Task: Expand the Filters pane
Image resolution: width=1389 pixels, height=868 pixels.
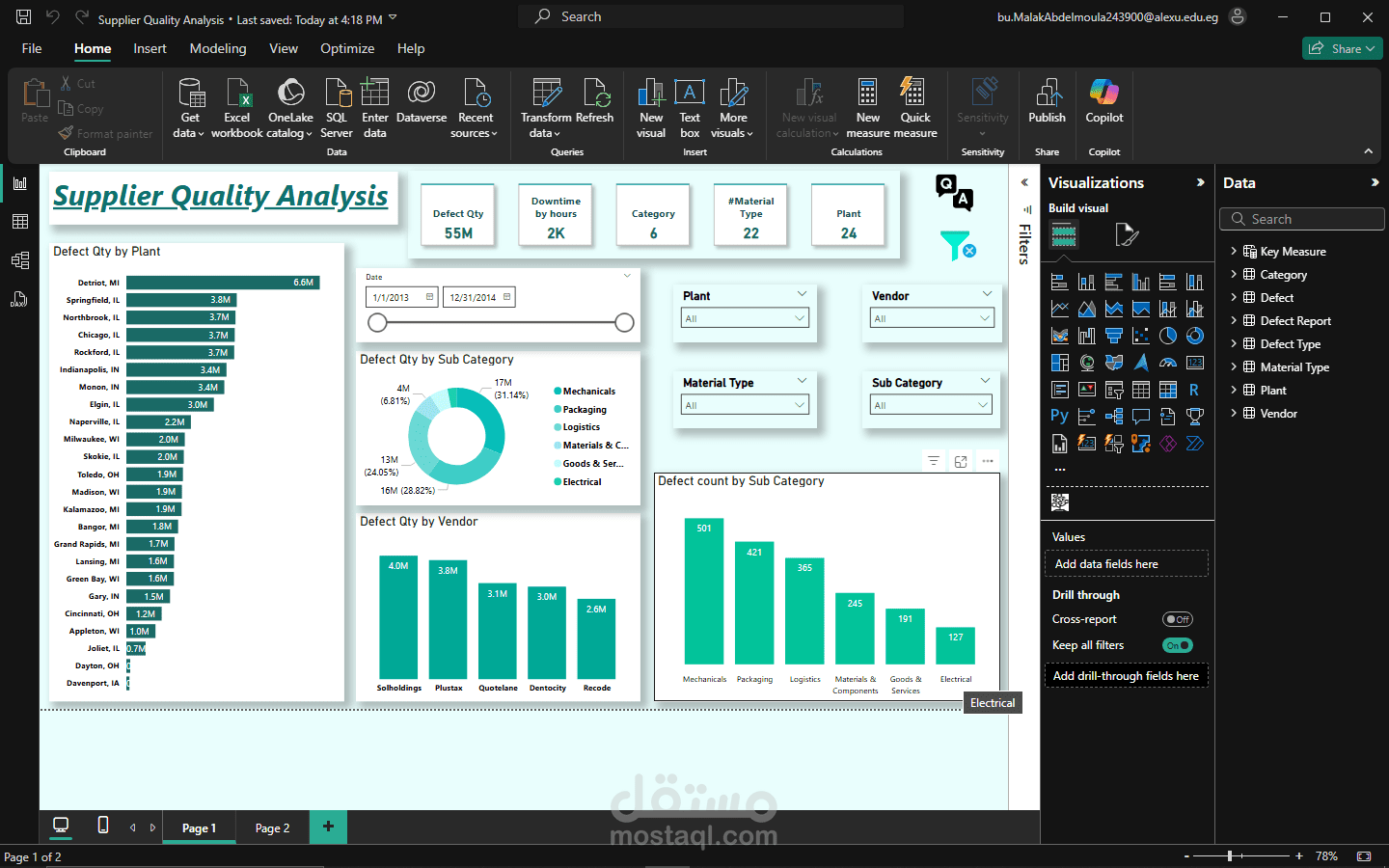Action: coord(1024,182)
